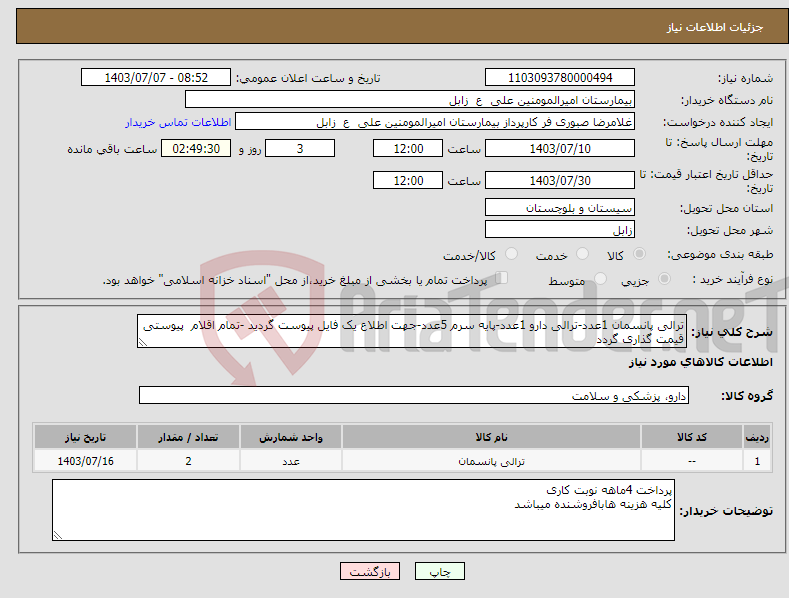Toggle the اسناد خزانه اسلامی payment checkbox
Viewport: 789px width, 598px height.
tap(502, 278)
